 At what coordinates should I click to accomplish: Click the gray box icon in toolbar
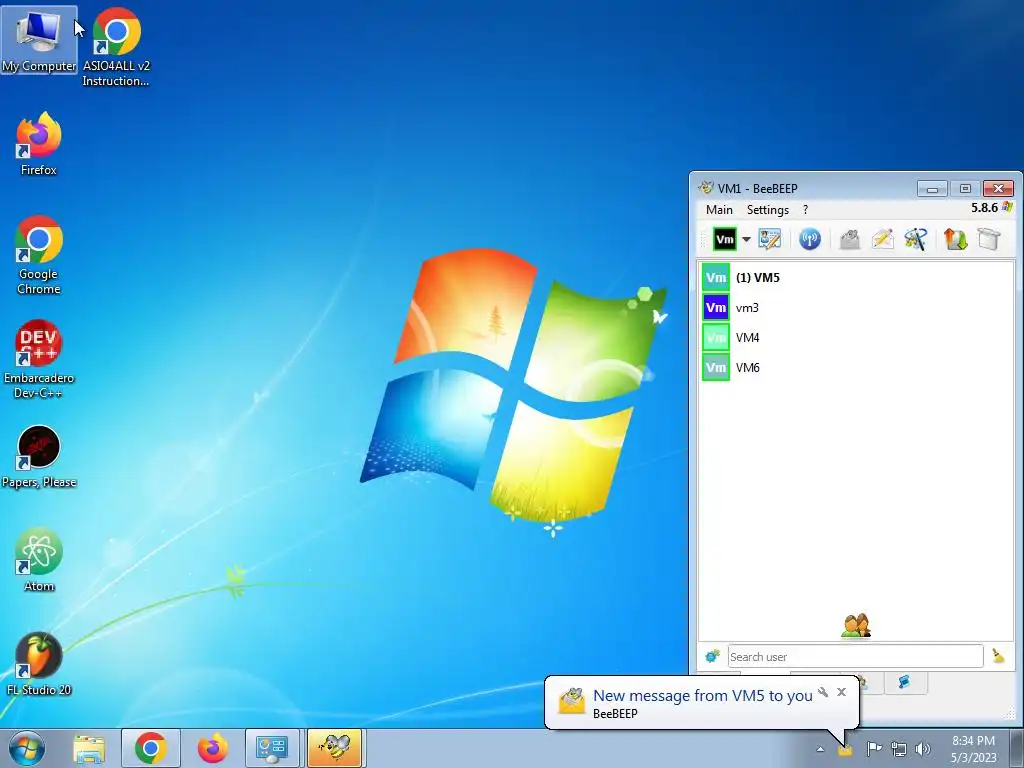coord(989,239)
